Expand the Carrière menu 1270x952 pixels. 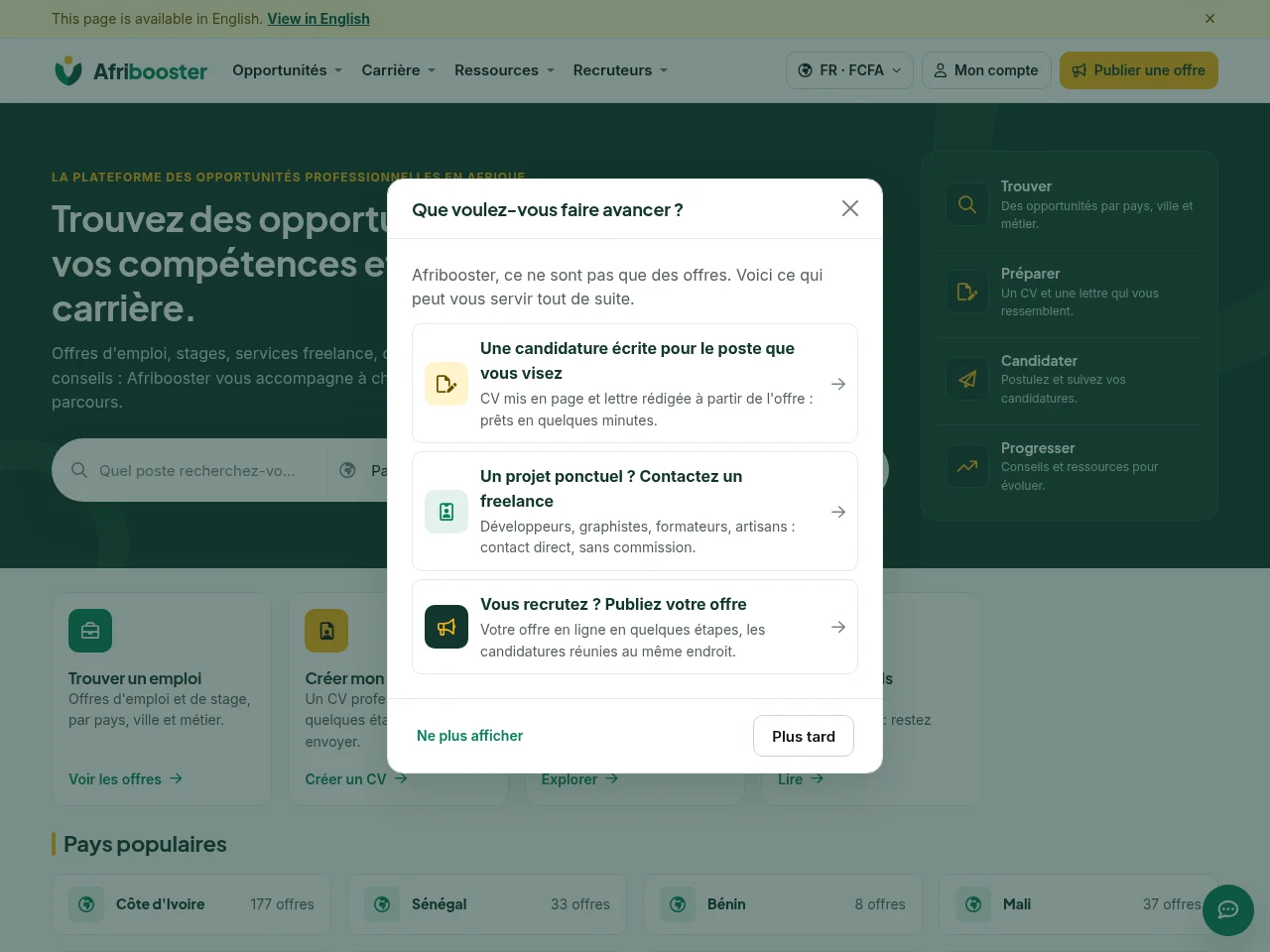pyautogui.click(x=399, y=70)
